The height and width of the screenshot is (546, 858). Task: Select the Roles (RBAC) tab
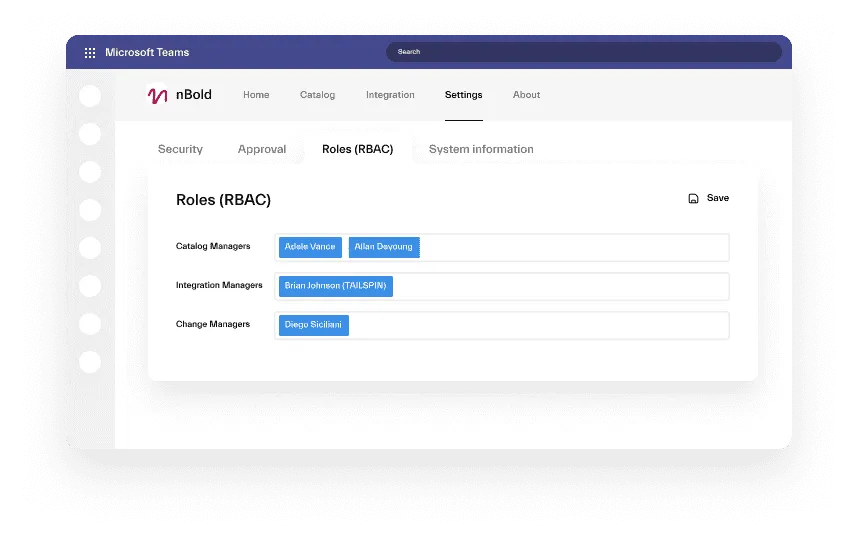click(x=357, y=149)
